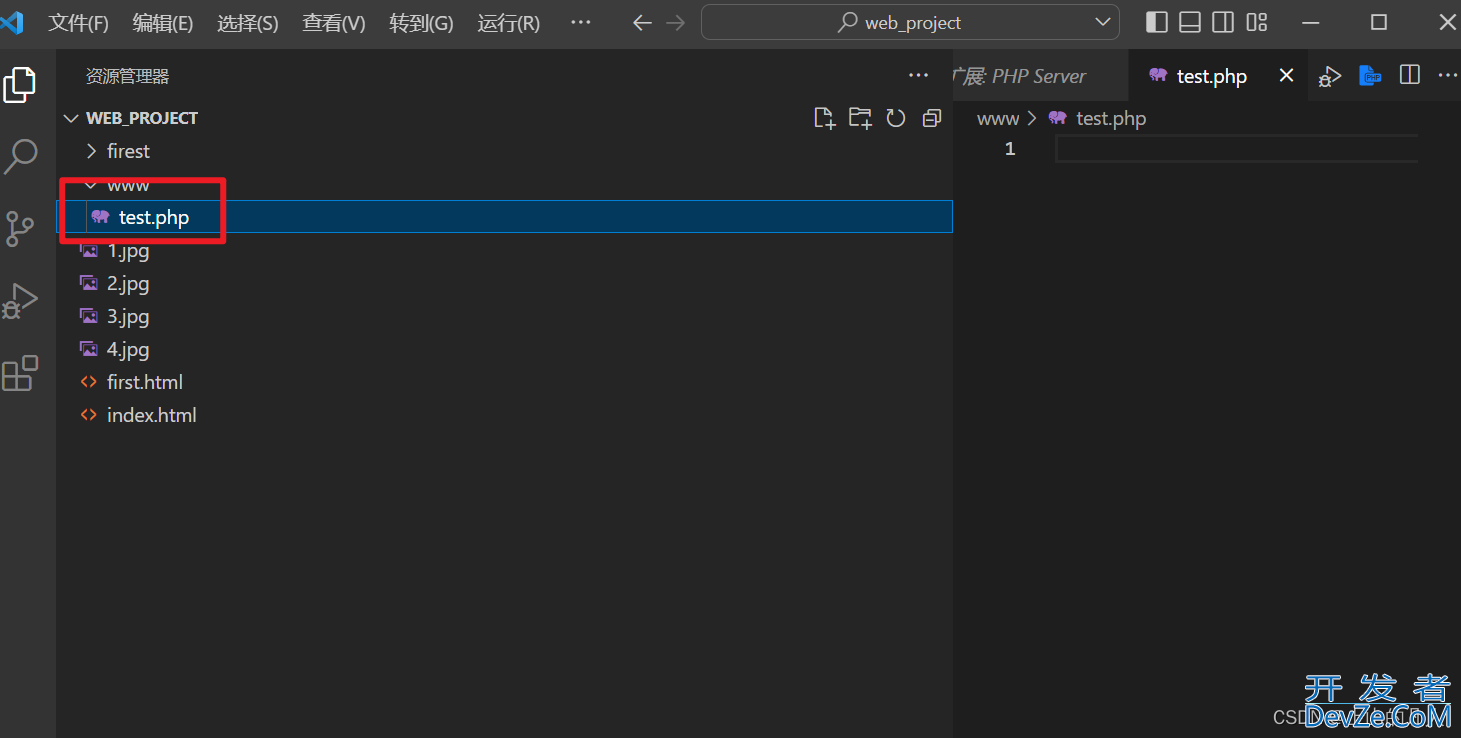Click the web_project command center search box
This screenshot has width=1461, height=738.
pos(910,22)
